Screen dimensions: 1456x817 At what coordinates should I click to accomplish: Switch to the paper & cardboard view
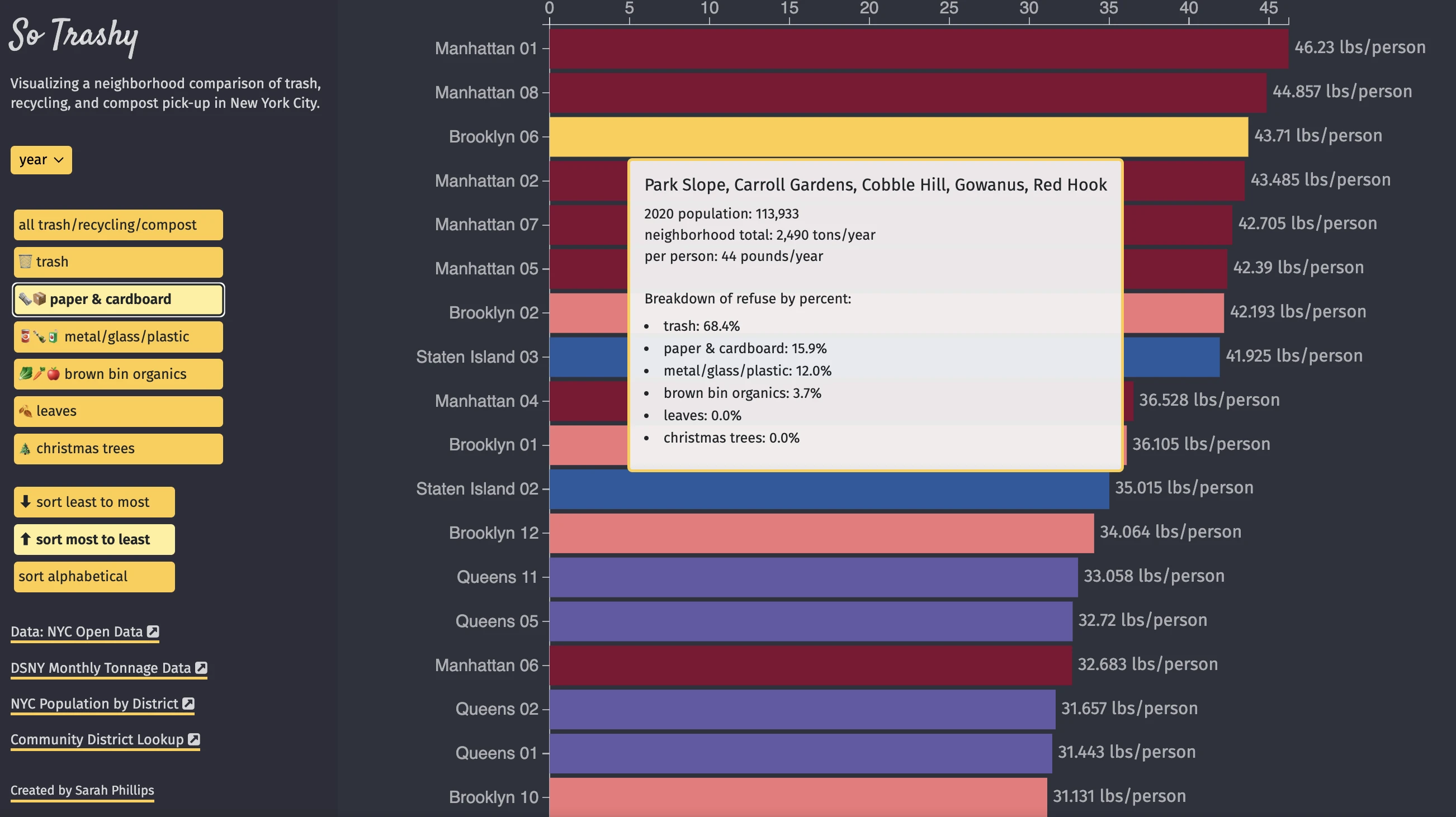coord(118,300)
